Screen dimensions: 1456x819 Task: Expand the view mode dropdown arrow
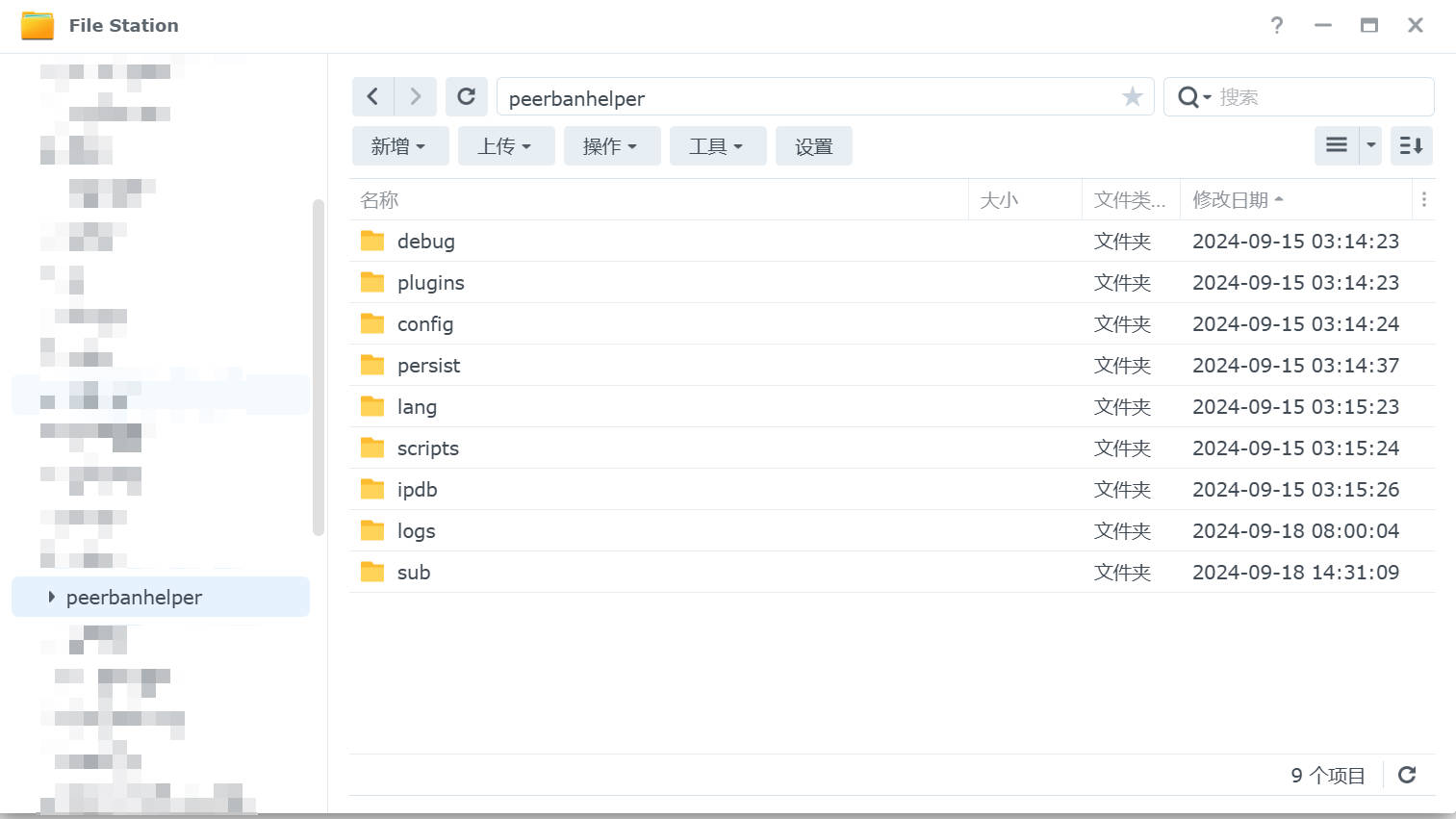[1371, 145]
